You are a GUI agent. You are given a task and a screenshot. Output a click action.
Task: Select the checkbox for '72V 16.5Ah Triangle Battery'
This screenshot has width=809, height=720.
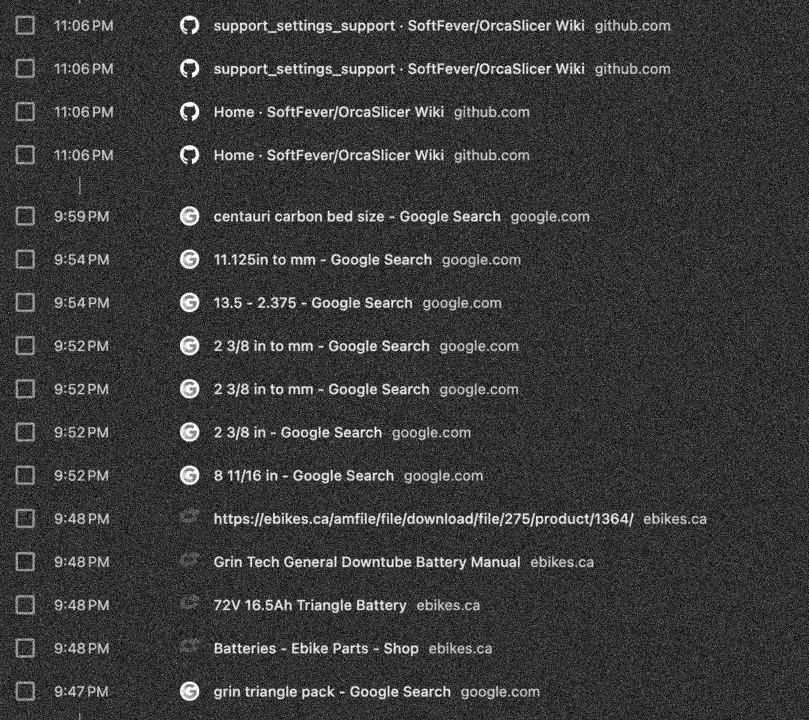(25, 605)
